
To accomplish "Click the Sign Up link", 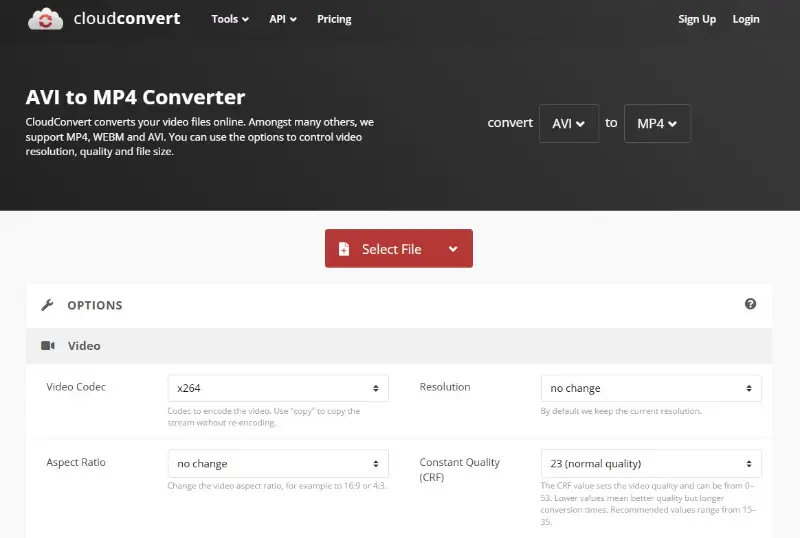I will (x=697, y=19).
